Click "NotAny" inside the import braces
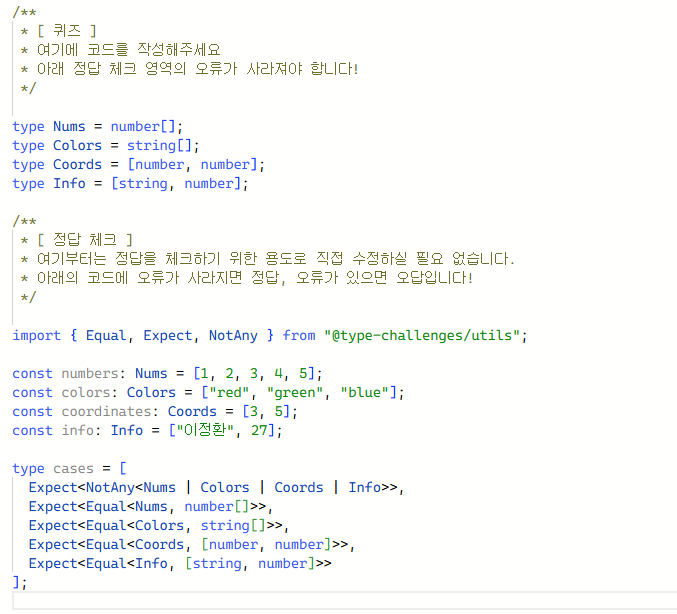The height and width of the screenshot is (614, 677). pos(233,335)
